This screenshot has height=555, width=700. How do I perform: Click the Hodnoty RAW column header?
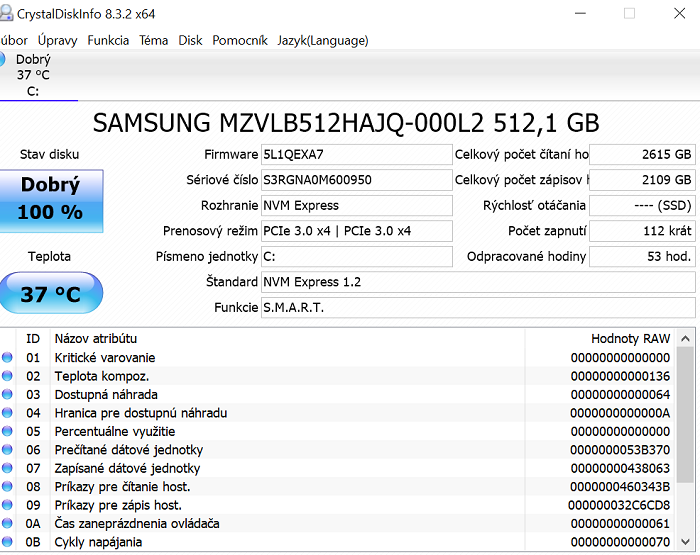pyautogui.click(x=630, y=339)
